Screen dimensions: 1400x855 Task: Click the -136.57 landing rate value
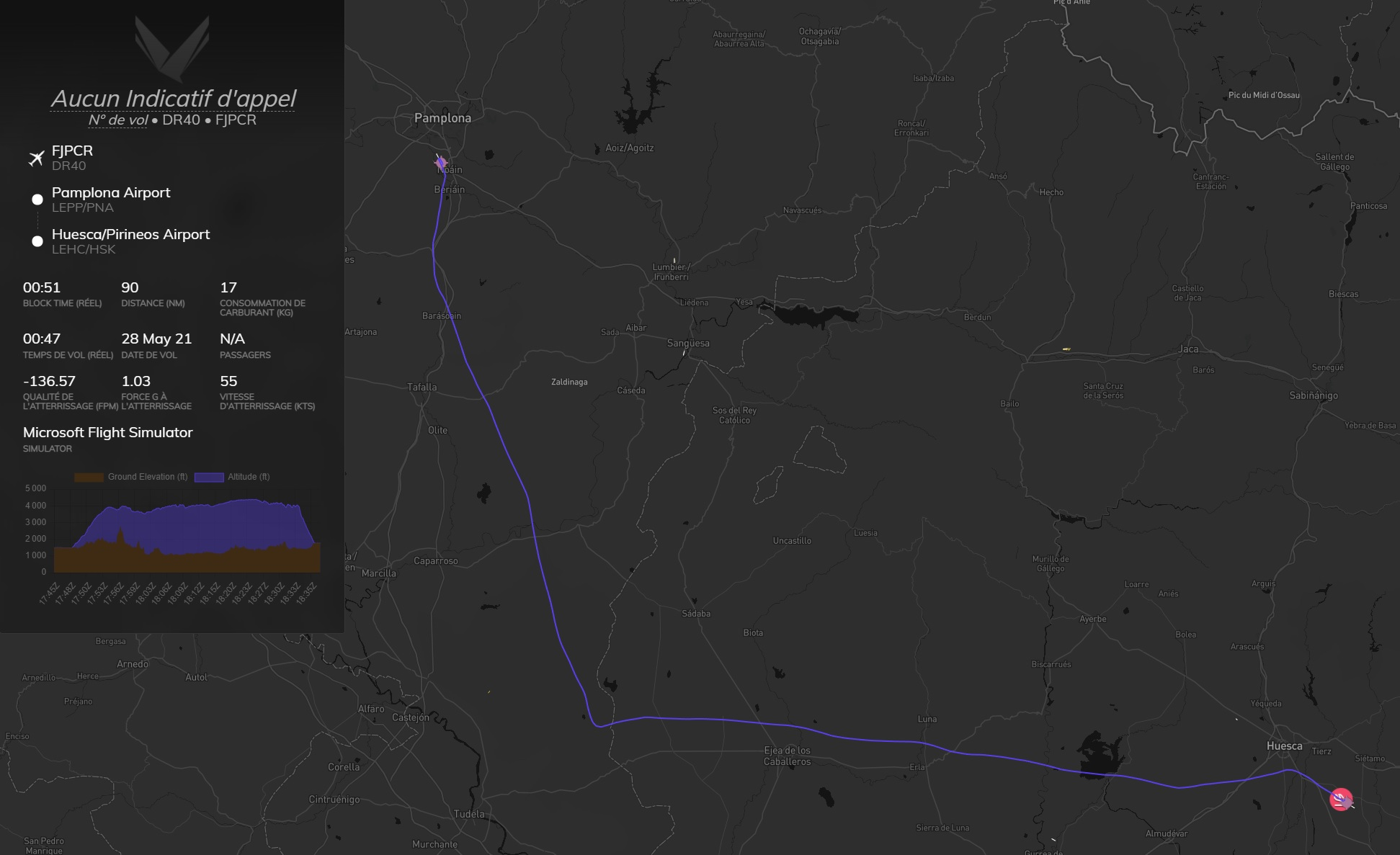49,381
